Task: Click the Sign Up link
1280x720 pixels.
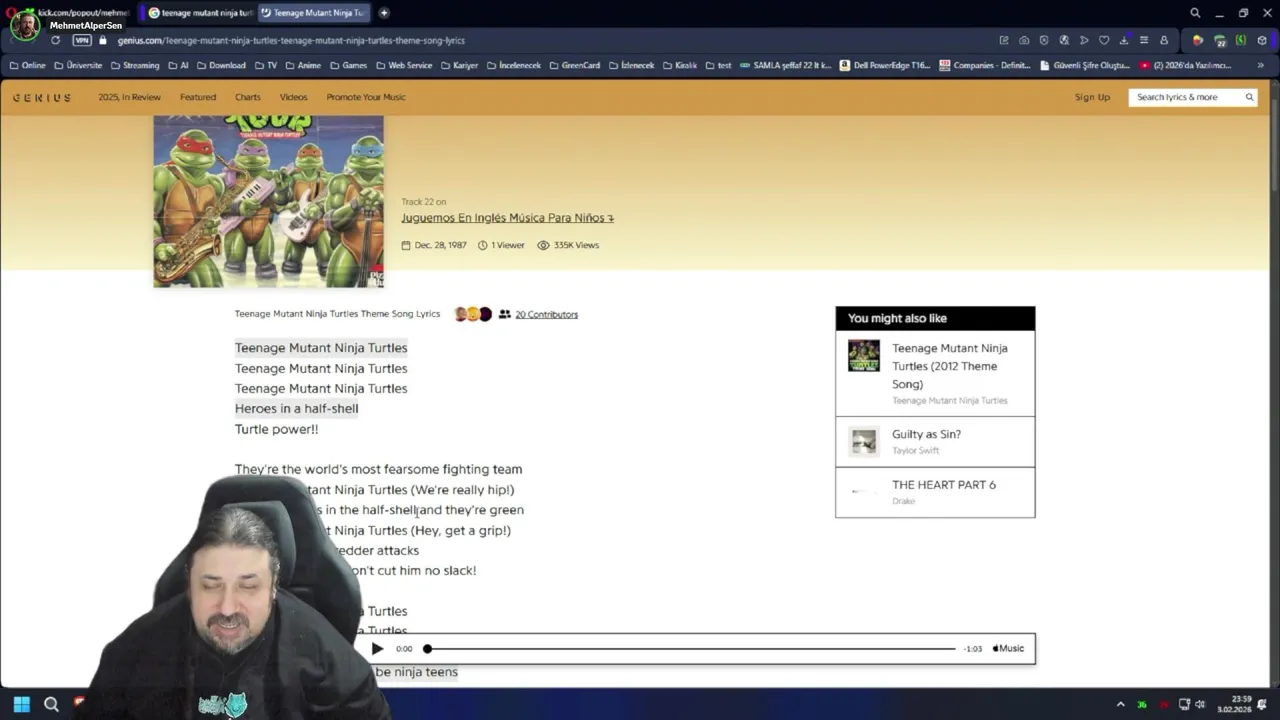Action: [x=1092, y=97]
